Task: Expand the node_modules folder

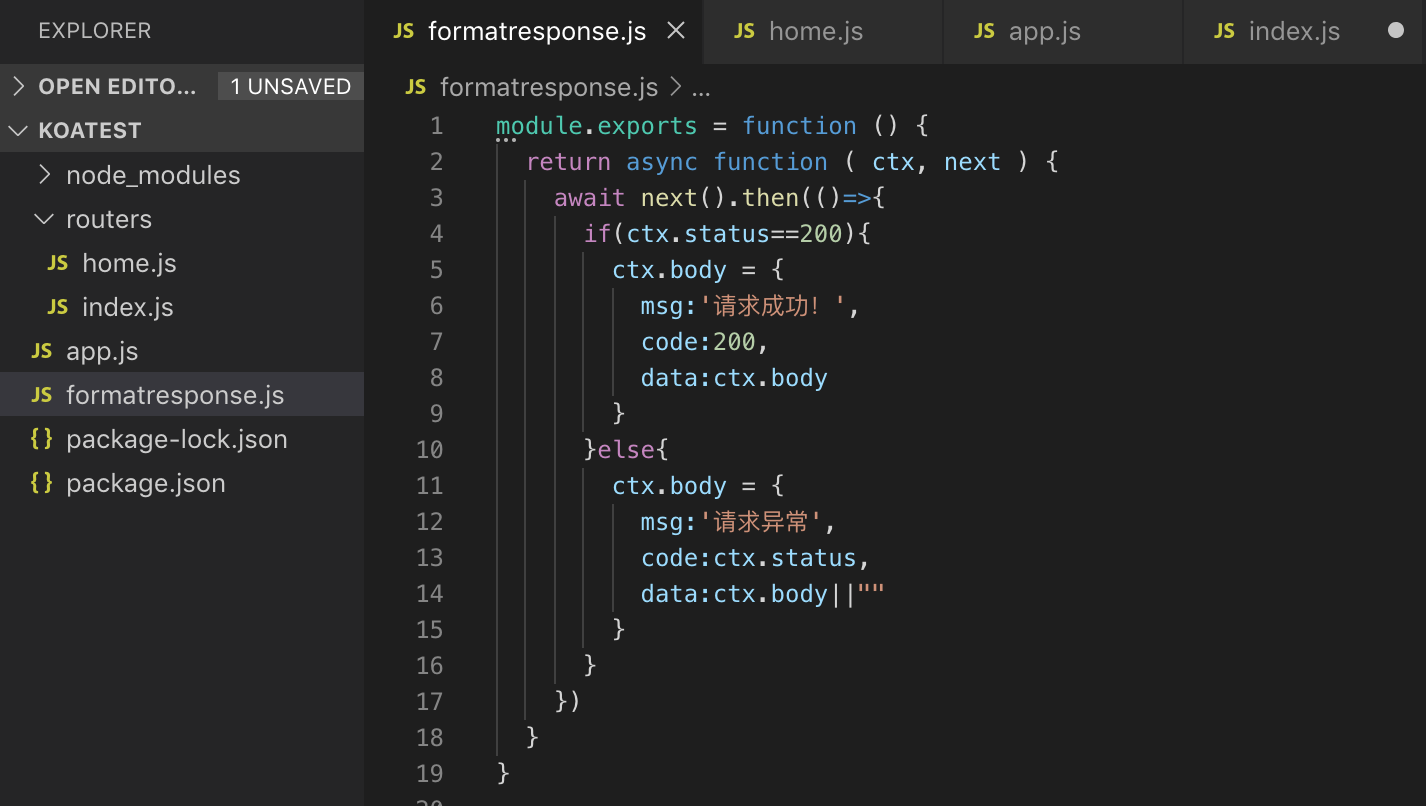Action: point(44,175)
